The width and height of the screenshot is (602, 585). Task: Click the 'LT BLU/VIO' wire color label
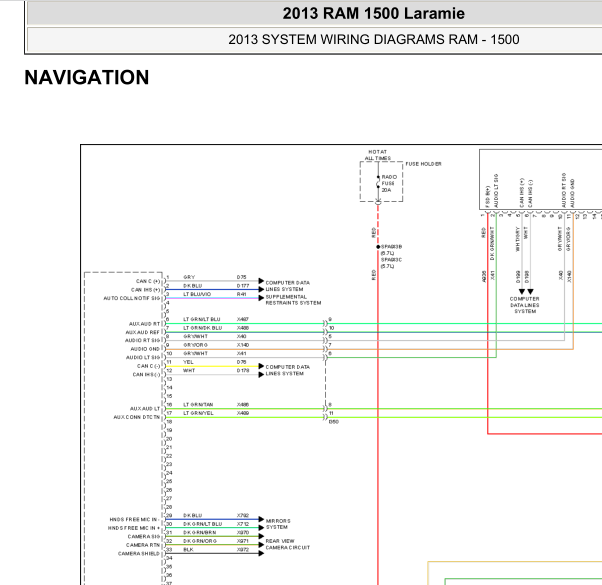pyautogui.click(x=197, y=294)
